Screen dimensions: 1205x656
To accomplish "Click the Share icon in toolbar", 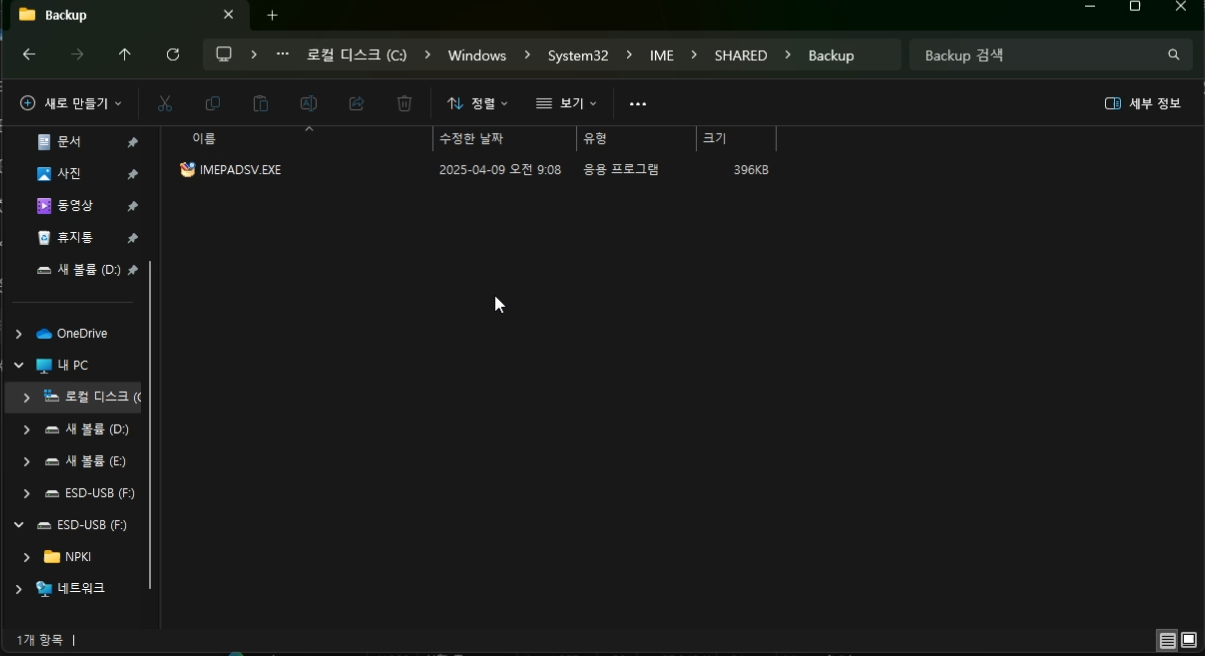I will point(356,104).
